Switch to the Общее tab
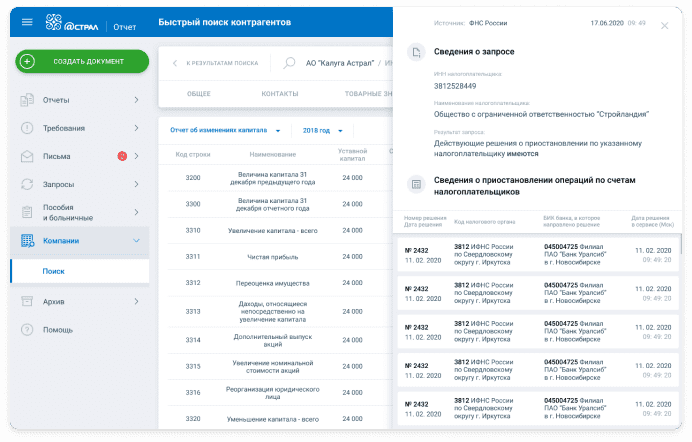This screenshot has width=692, height=442. [x=199, y=94]
